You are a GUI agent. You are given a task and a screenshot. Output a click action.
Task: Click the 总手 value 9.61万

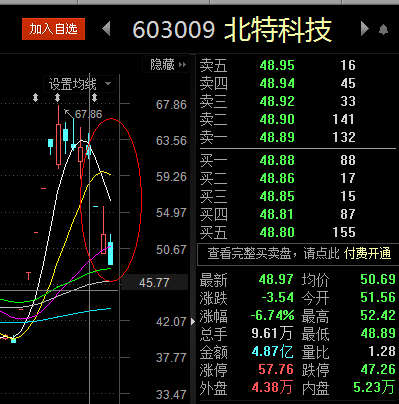(x=272, y=333)
